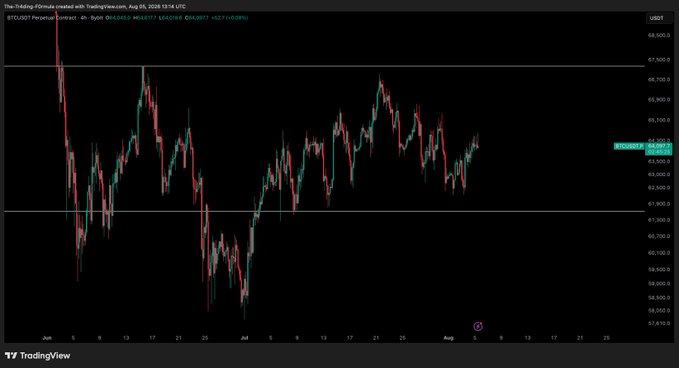Viewport: 679px width, 368px height.
Task: Click the green BTCUSDT.P price line label
Action: coord(629,146)
